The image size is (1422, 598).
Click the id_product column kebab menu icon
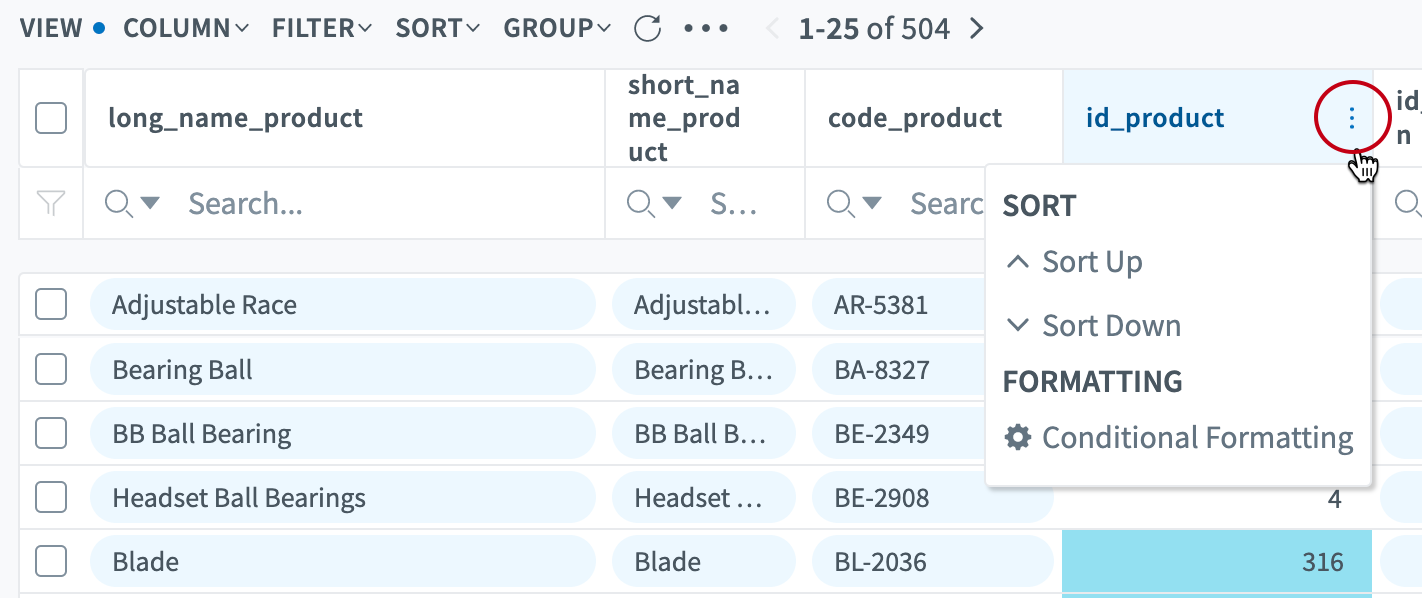[x=1351, y=119]
